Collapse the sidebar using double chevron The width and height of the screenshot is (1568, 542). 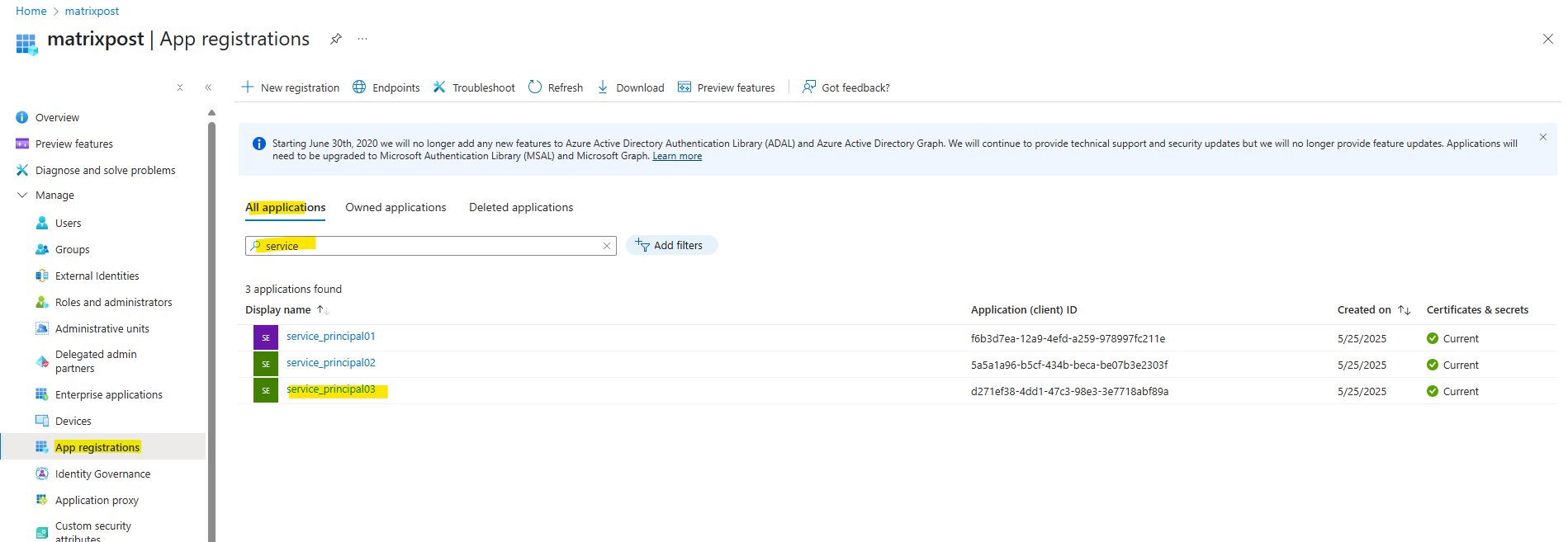(x=208, y=87)
